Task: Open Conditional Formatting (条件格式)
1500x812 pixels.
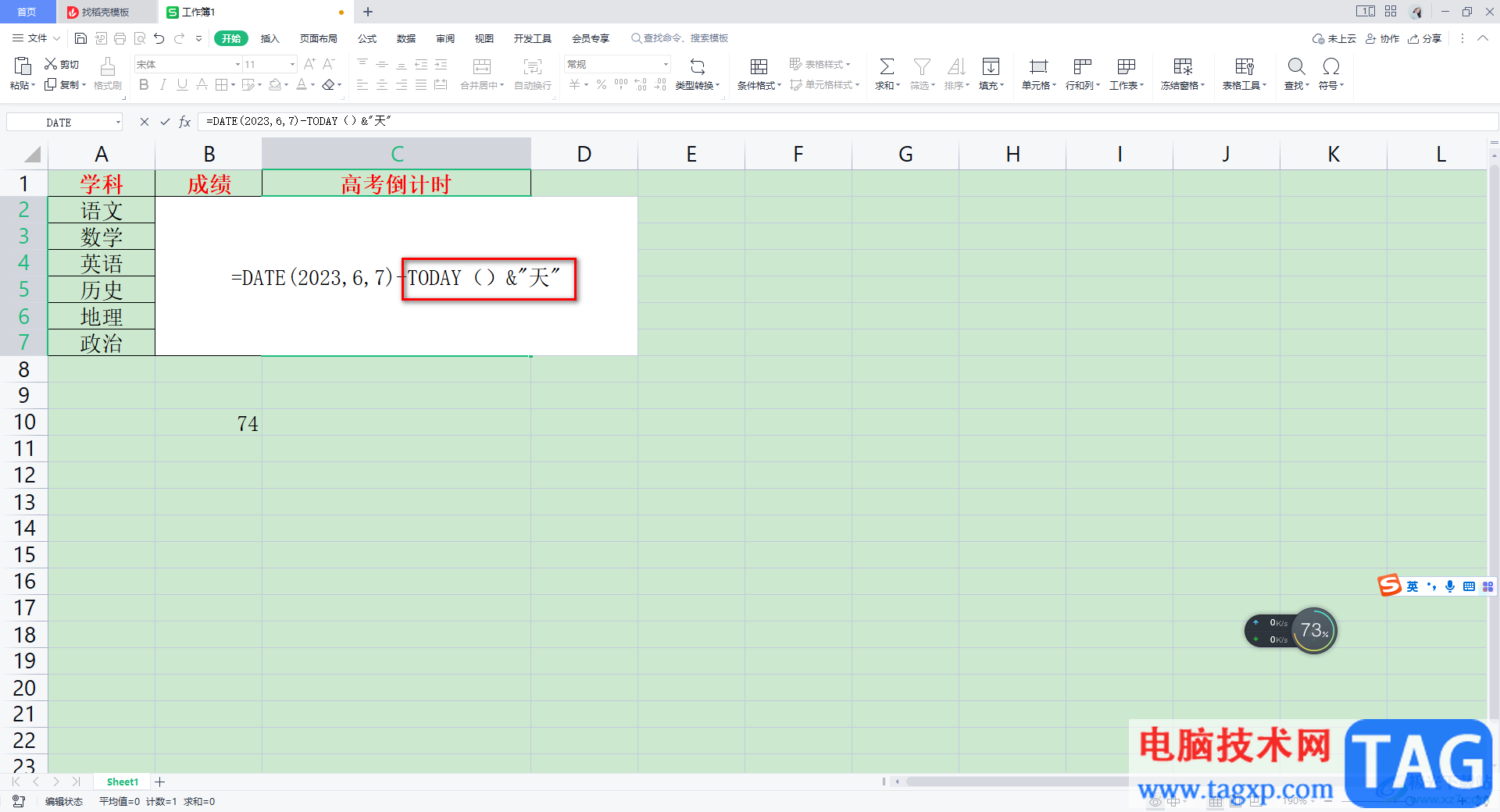Action: [759, 73]
